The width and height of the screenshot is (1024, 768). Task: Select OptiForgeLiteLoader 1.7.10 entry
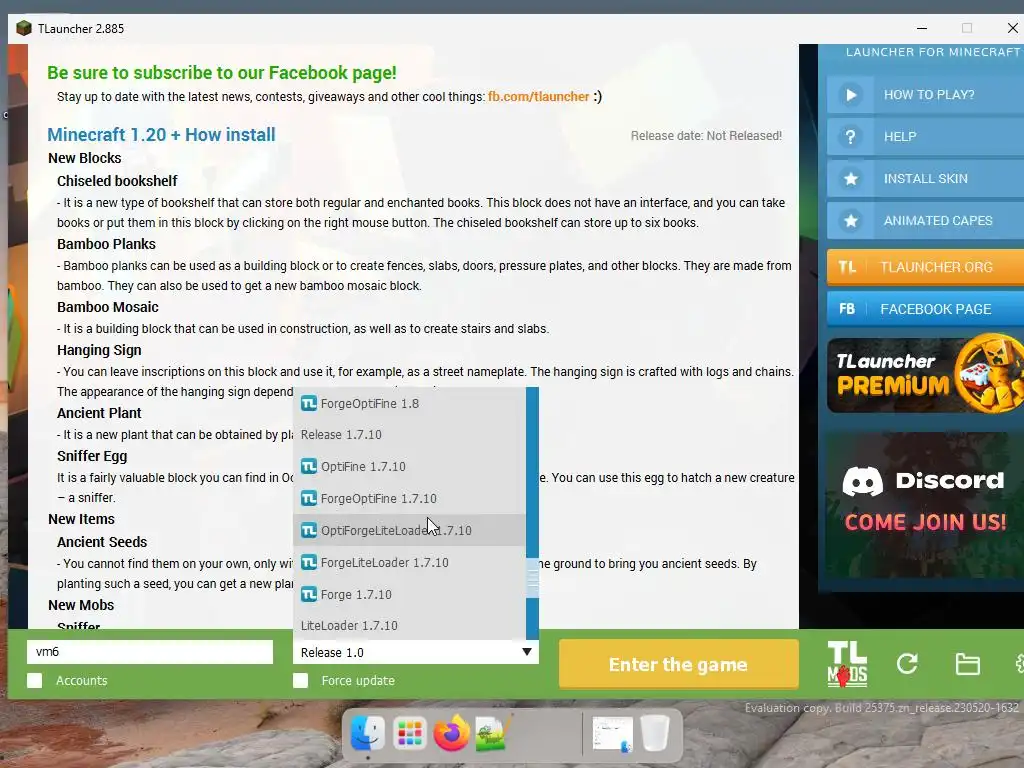(x=409, y=530)
